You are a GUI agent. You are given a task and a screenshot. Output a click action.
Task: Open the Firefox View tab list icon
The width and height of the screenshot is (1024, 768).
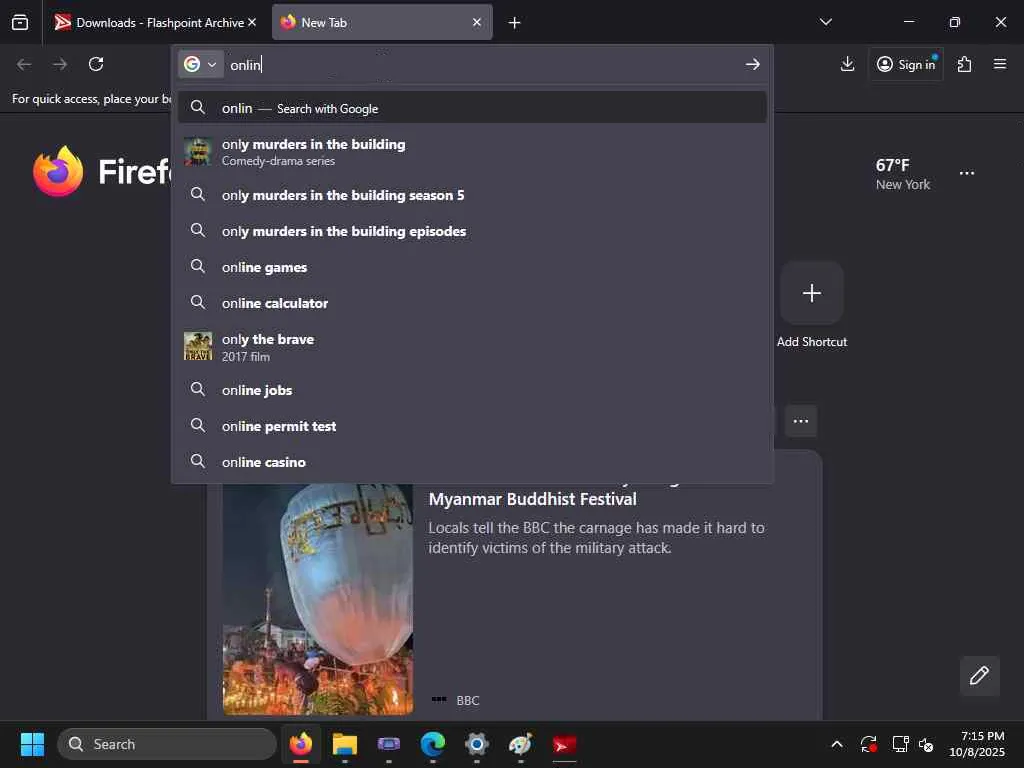click(x=20, y=22)
